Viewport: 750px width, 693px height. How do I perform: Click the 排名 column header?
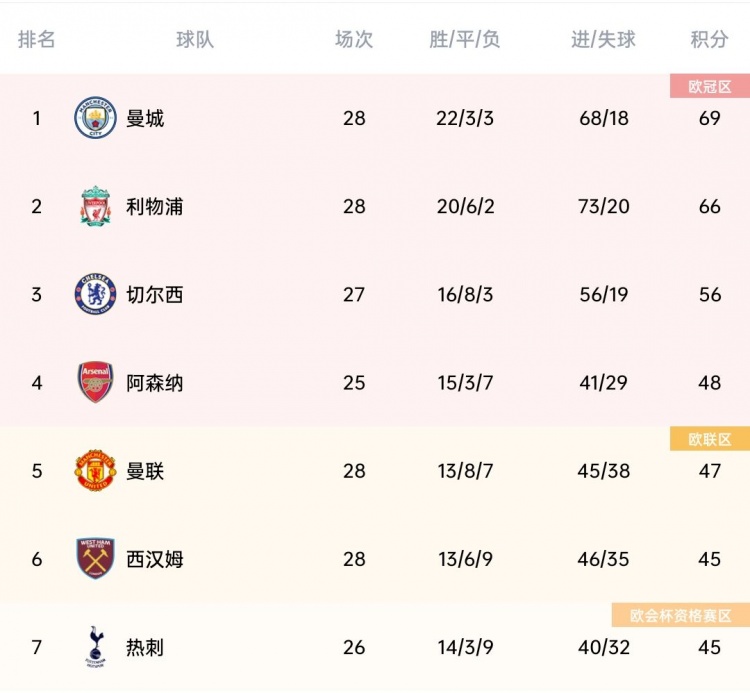tap(36, 39)
